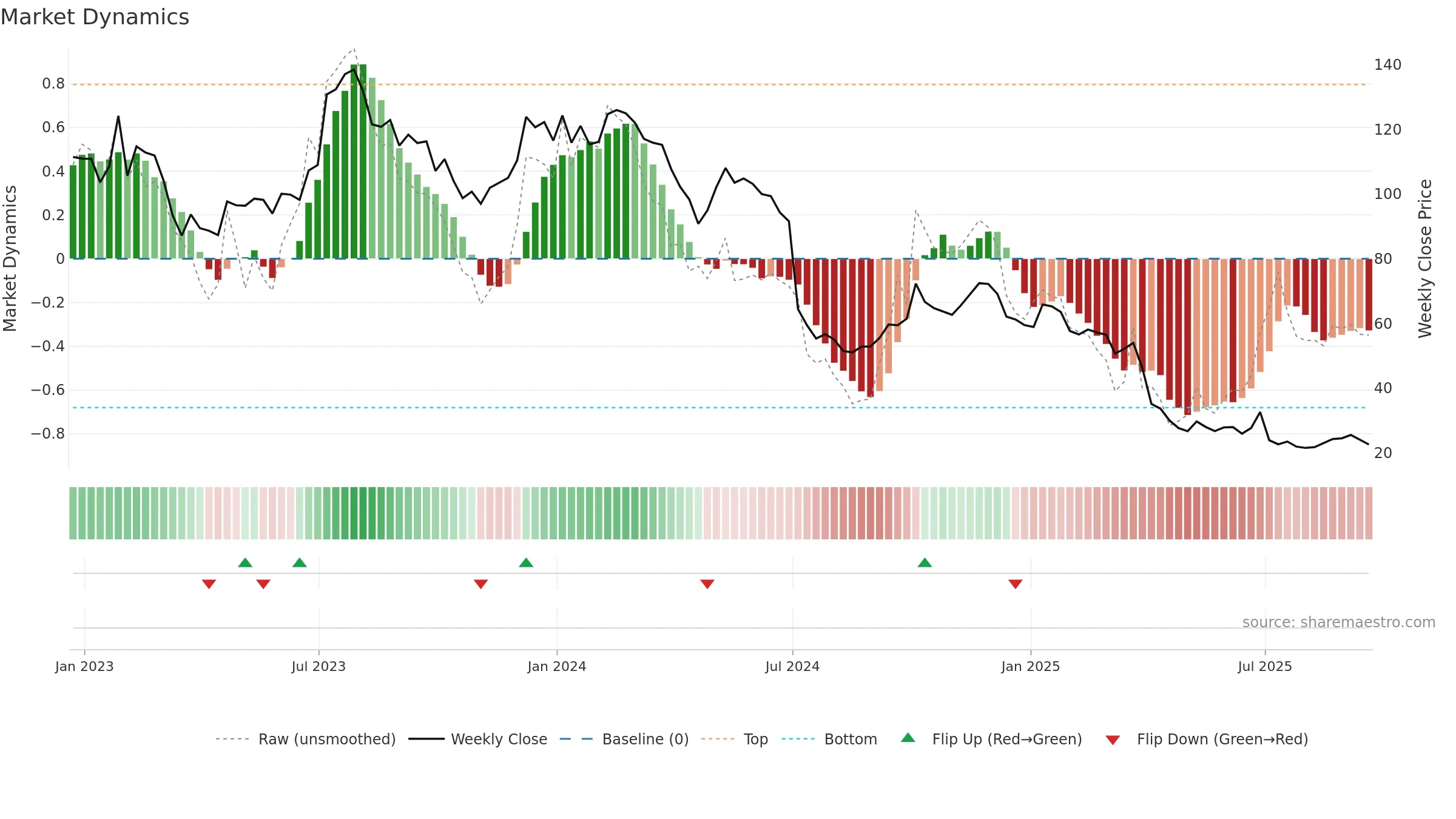Click the 40 price tick on right axis
Screen dimensions: 1456x819
[x=1383, y=388]
